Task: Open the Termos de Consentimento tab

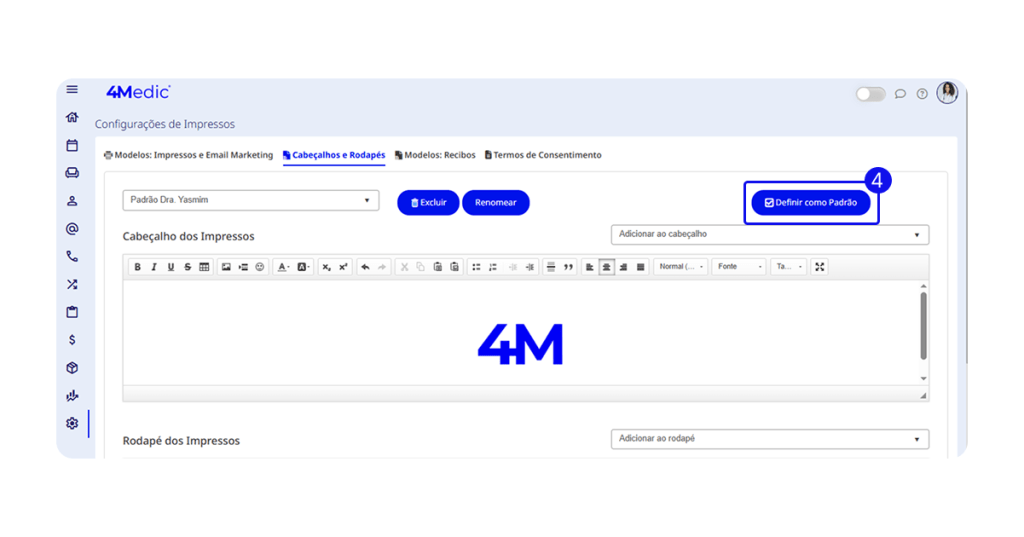Action: point(543,155)
